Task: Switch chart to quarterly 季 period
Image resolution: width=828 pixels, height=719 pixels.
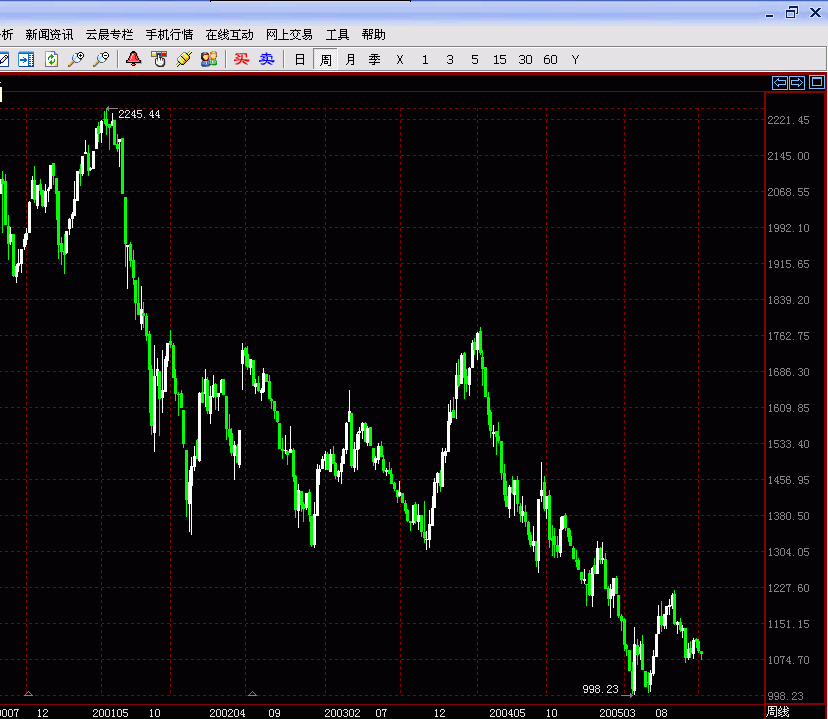Action: (x=374, y=60)
